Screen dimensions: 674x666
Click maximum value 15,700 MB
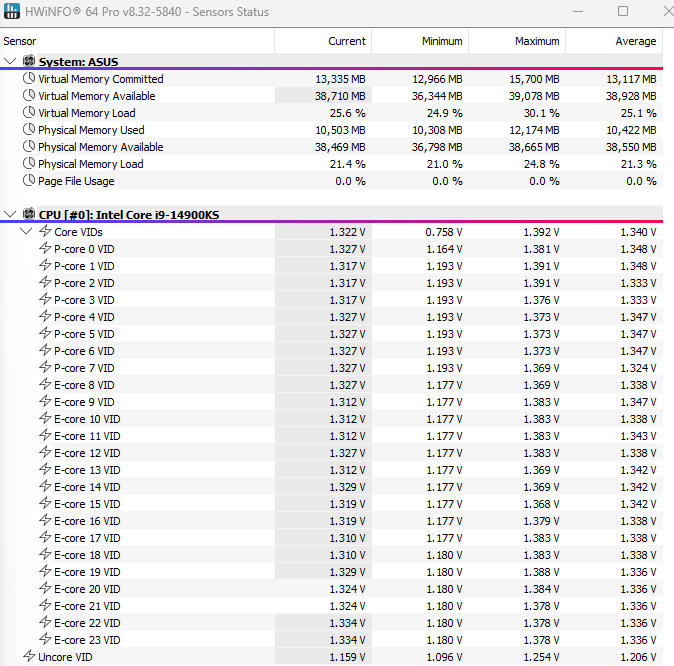click(x=534, y=79)
